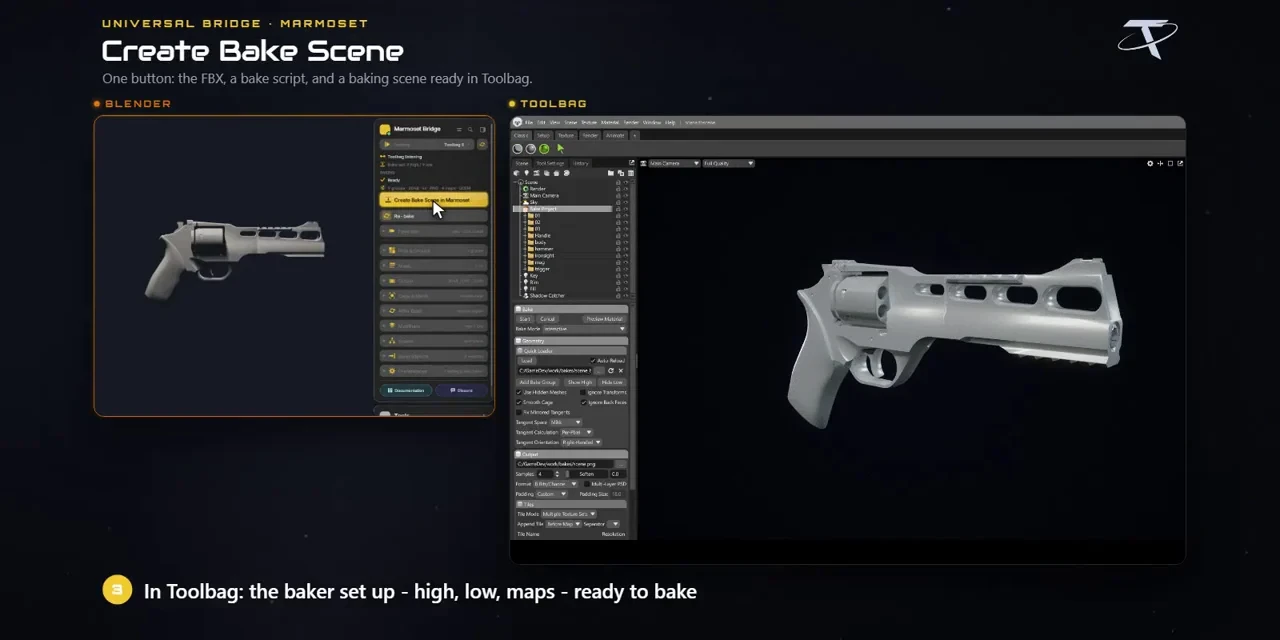Toggle Ignore Transforms checkbox
This screenshot has height=640, width=1280.
point(583,392)
